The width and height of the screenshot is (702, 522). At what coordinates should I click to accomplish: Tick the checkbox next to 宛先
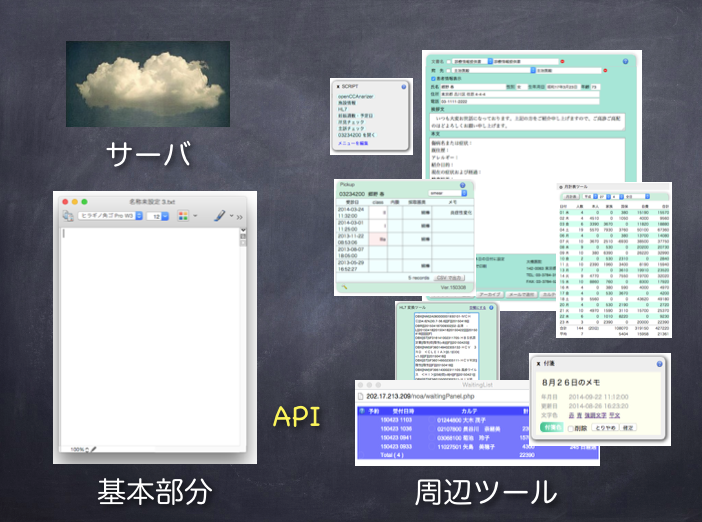(449, 70)
